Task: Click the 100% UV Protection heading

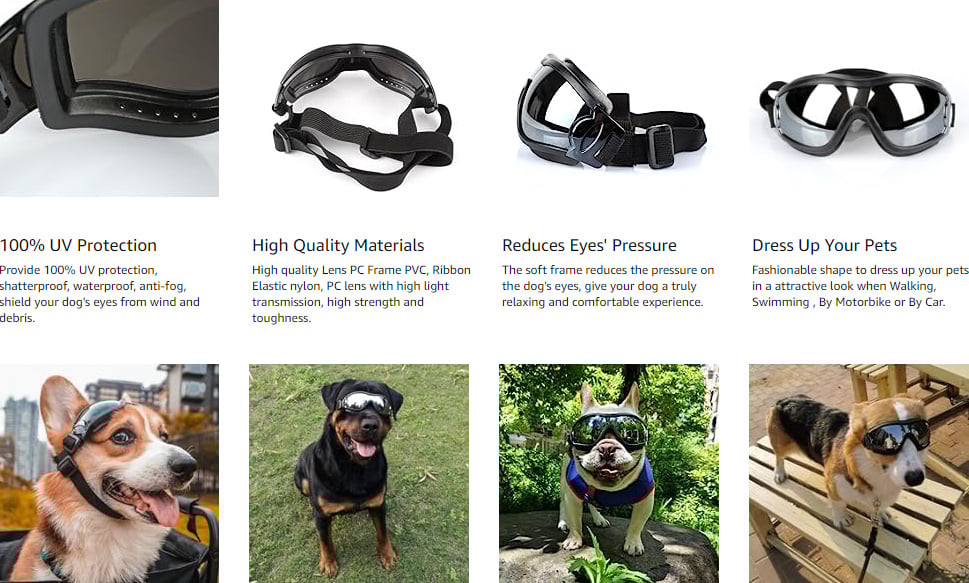Action: (78, 245)
